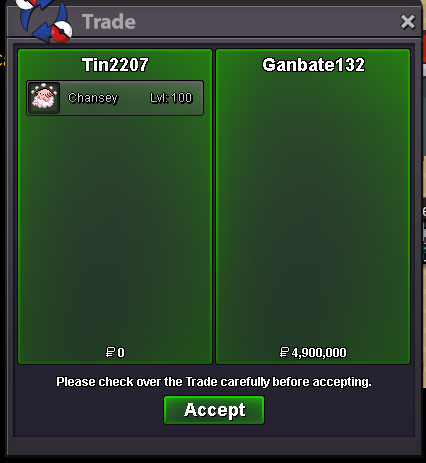Click the Chansey name label
426x463 pixels.
tap(93, 98)
